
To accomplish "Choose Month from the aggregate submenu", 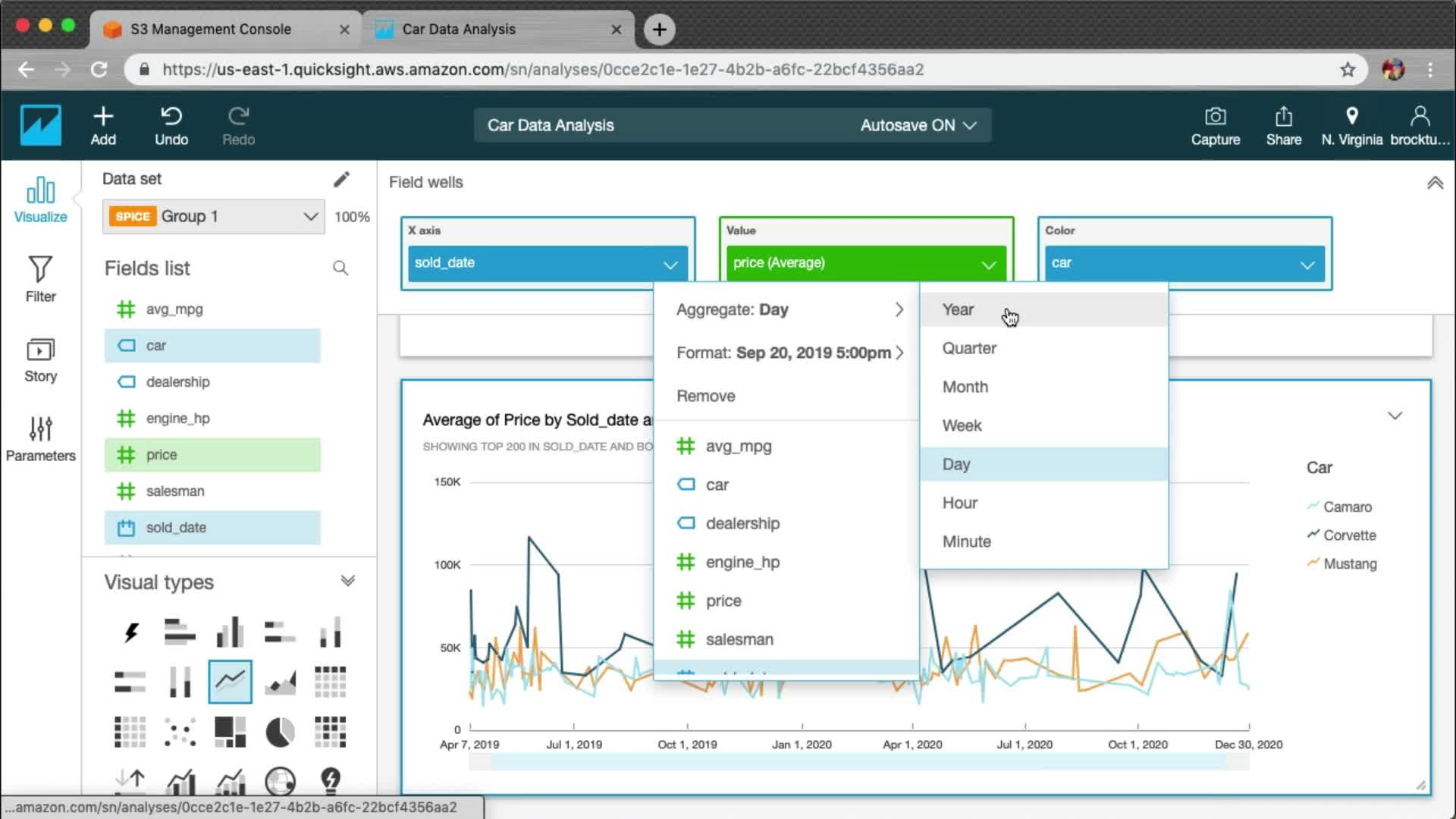I will coord(965,387).
